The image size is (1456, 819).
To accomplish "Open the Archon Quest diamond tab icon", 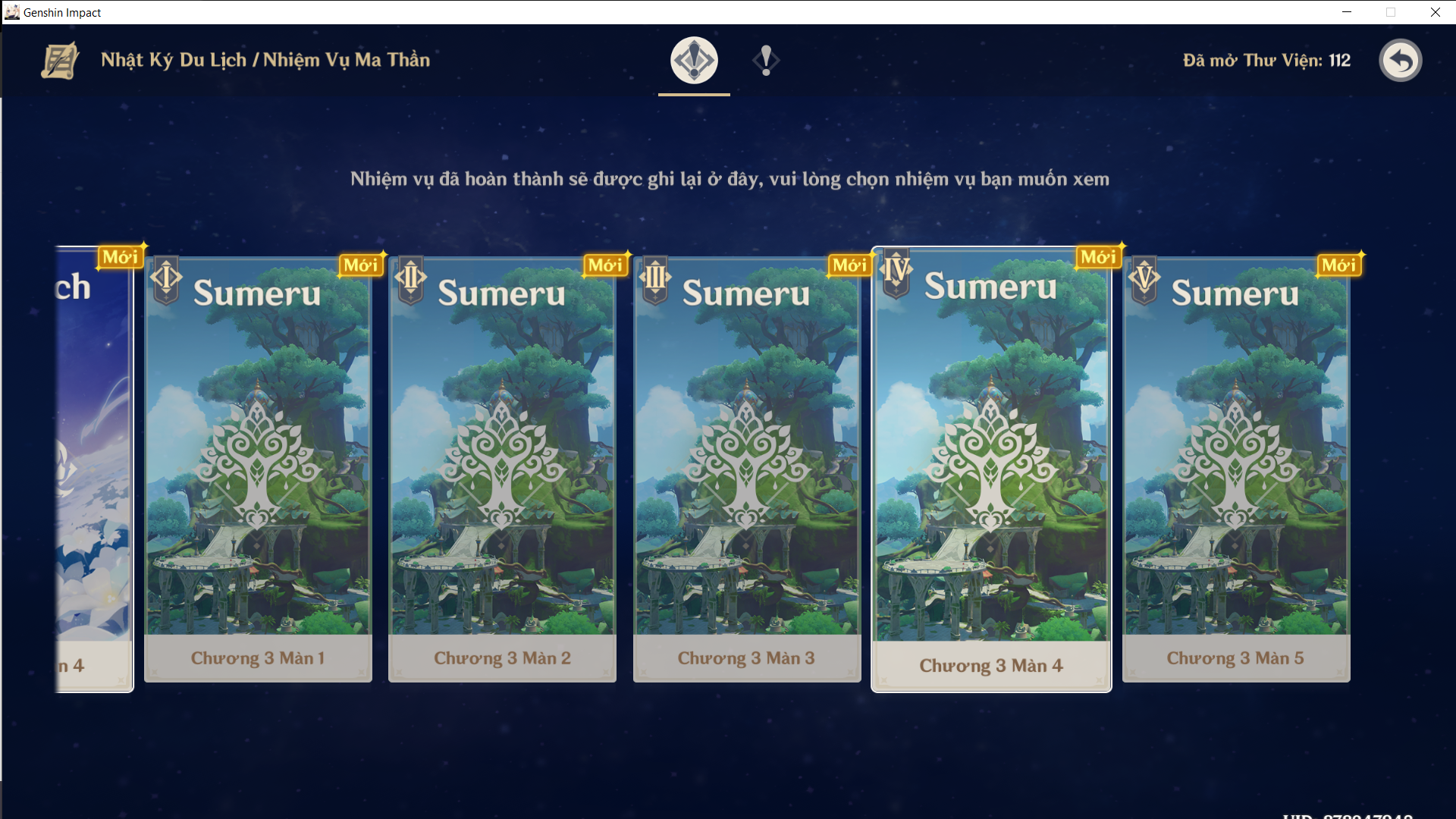I will pos(694,61).
